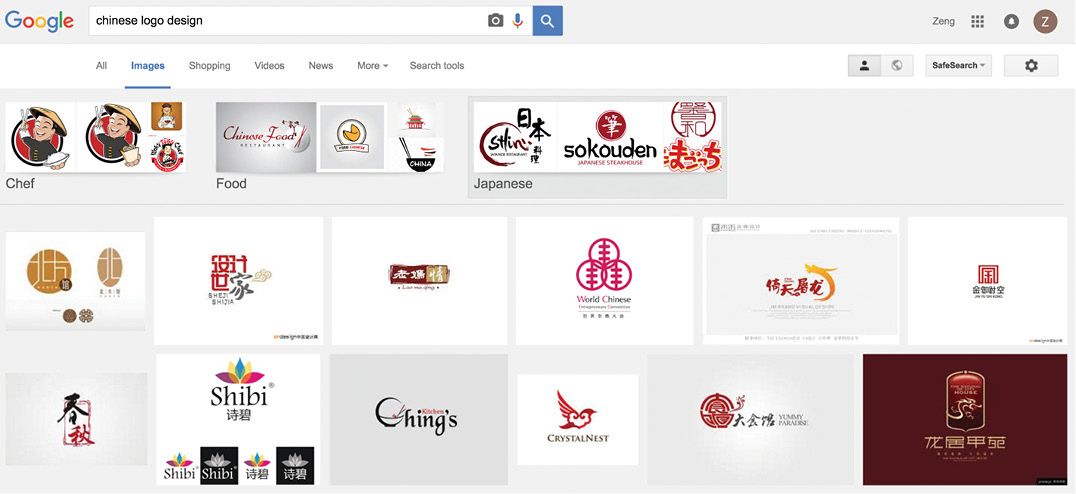Switch to the Shopping tab

(209, 66)
